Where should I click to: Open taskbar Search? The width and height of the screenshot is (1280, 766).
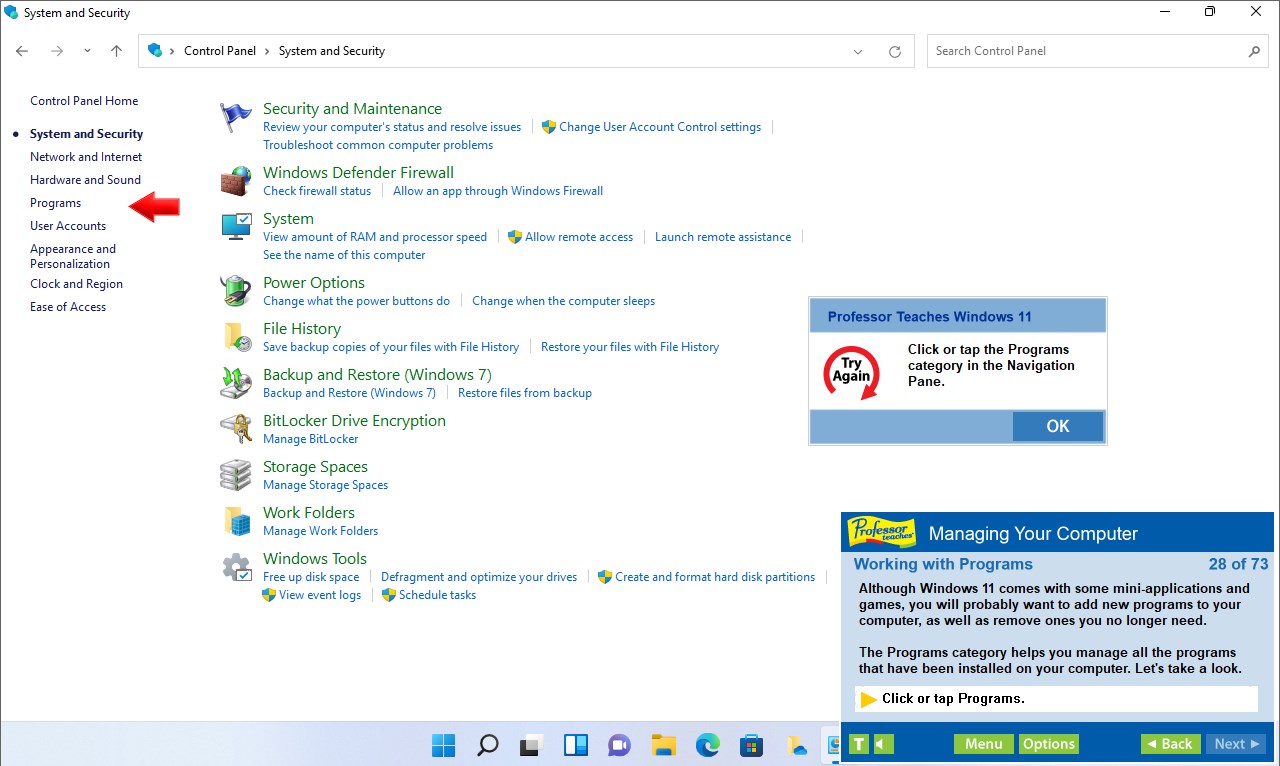click(x=487, y=745)
